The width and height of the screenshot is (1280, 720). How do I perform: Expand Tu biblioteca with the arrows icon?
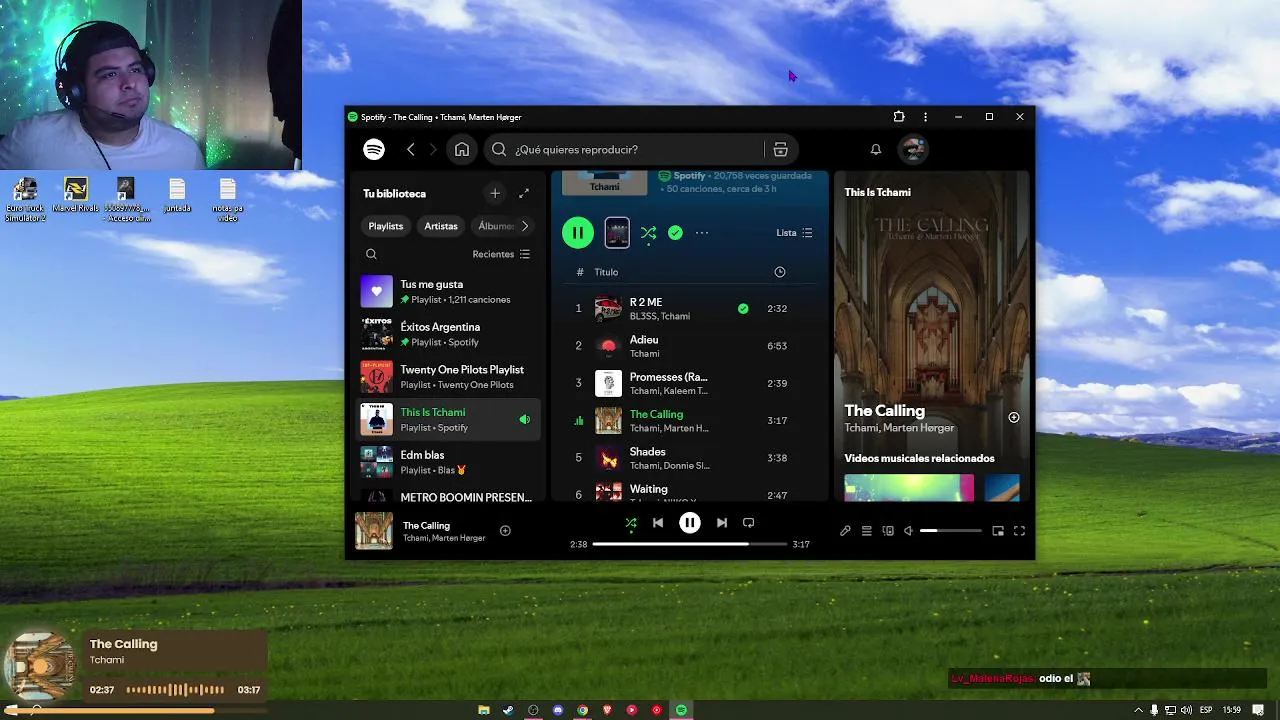coord(524,193)
